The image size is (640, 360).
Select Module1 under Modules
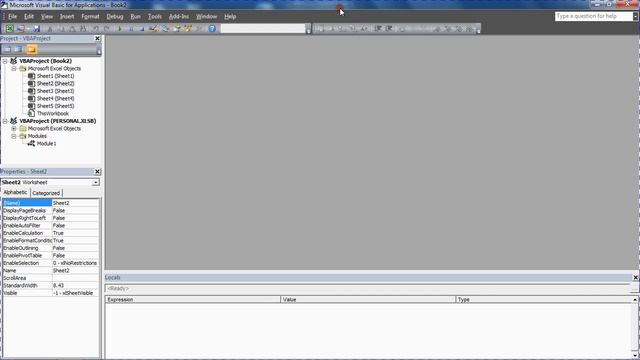coord(47,144)
